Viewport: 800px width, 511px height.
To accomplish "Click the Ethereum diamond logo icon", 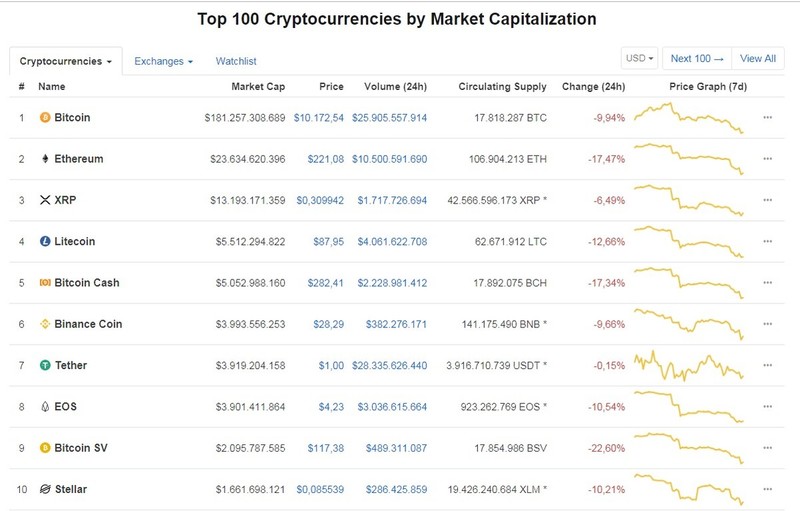I will coord(45,159).
